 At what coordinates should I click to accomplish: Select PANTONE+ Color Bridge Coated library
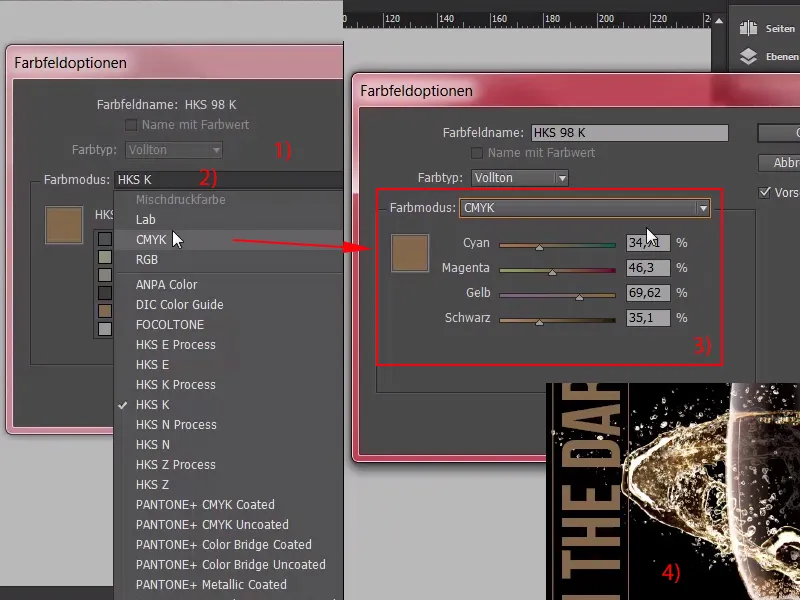tap(223, 545)
